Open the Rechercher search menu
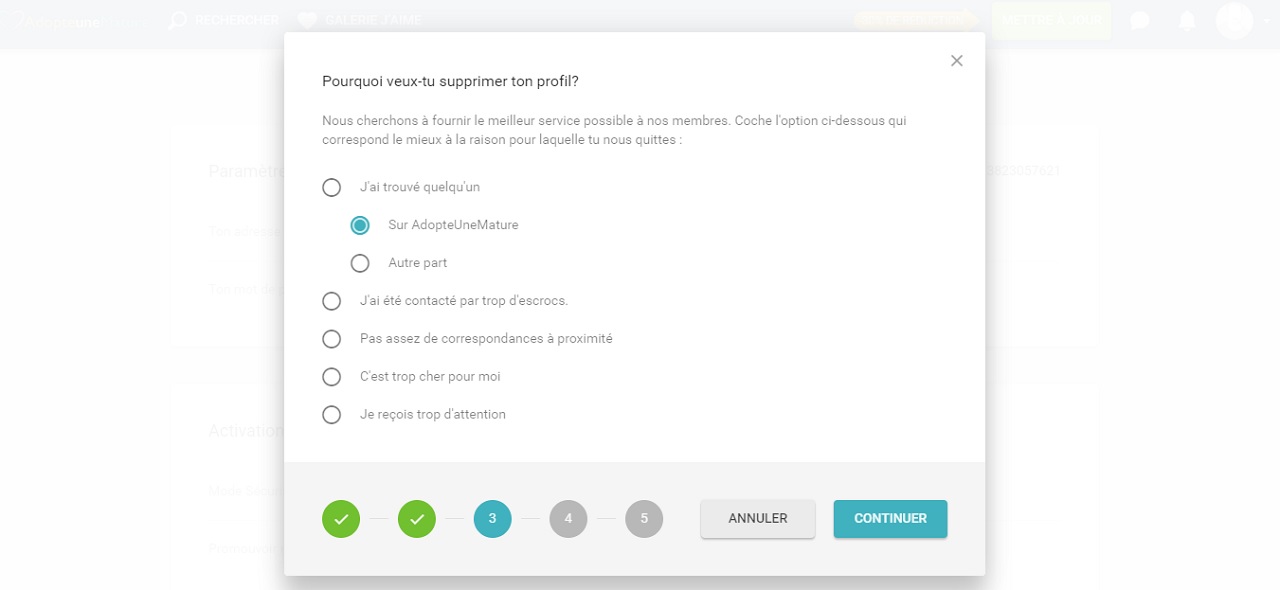Image resolution: width=1280 pixels, height=590 pixels. [224, 20]
